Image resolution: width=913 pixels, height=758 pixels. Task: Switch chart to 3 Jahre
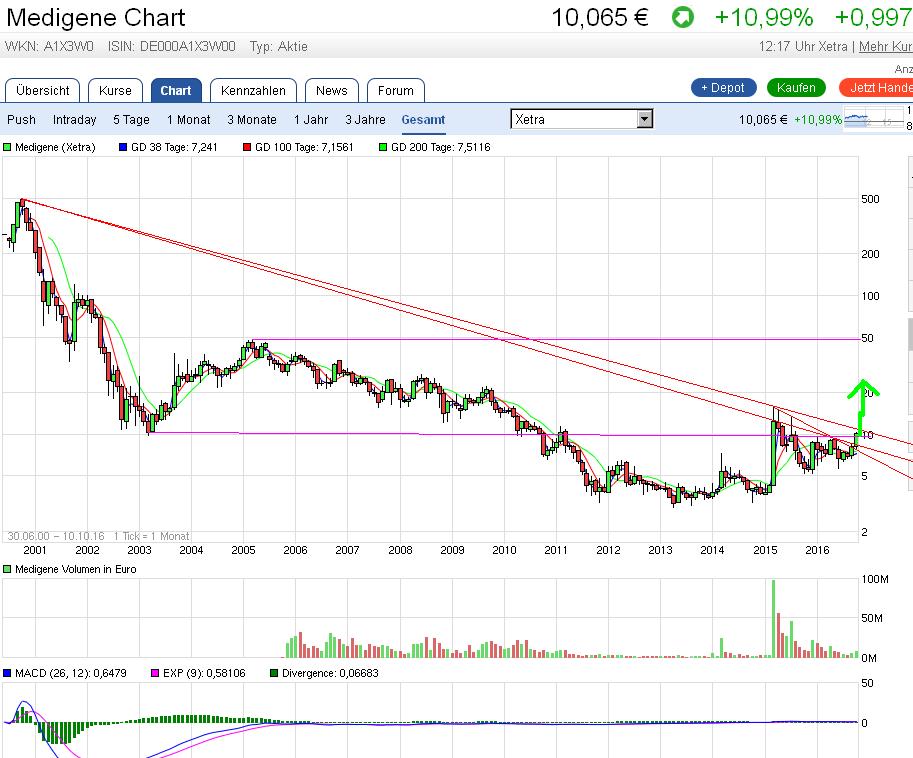365,119
